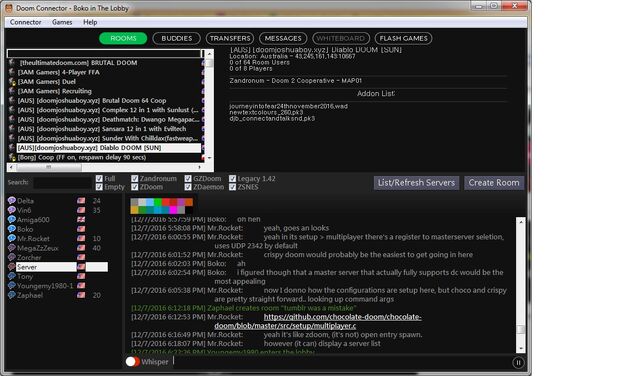Uncheck the Full rooms filter
This screenshot has width=640, height=376.
click(99, 178)
